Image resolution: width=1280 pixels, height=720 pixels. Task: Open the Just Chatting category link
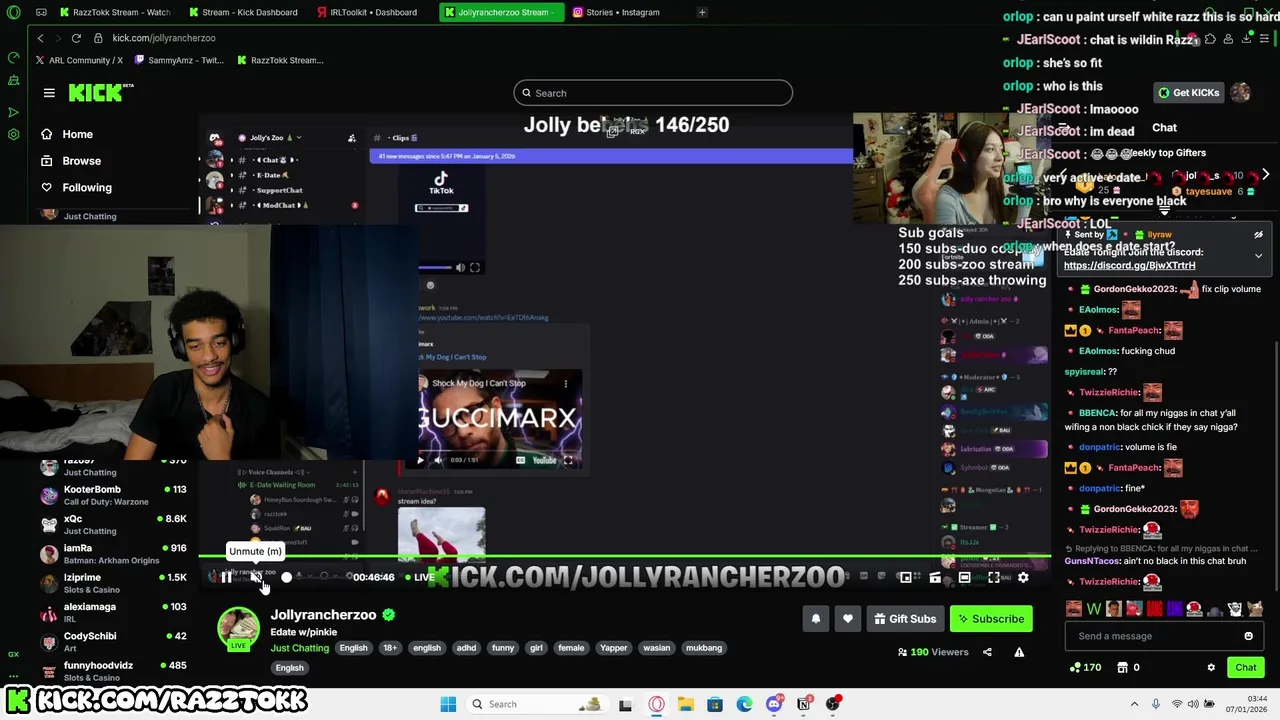pyautogui.click(x=300, y=648)
